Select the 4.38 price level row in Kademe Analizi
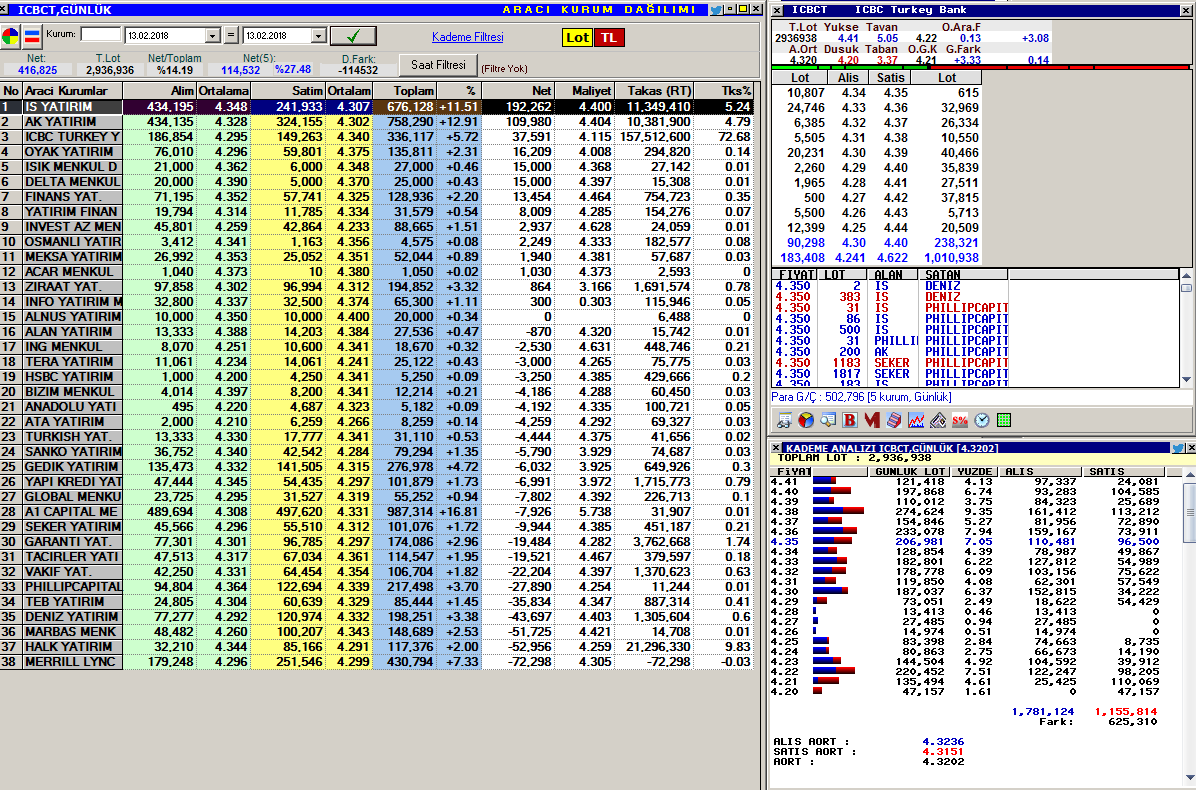1196x790 pixels. (x=965, y=511)
